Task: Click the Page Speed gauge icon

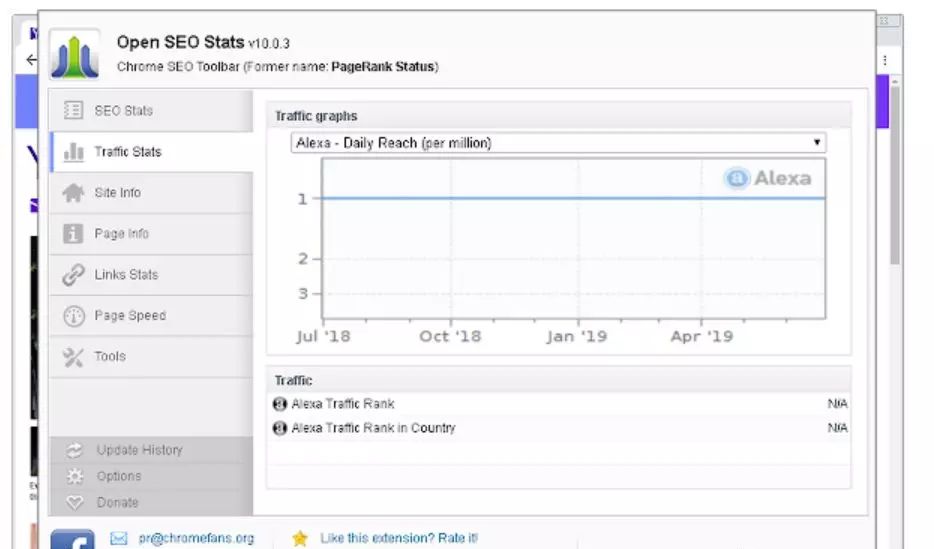Action: pos(73,316)
